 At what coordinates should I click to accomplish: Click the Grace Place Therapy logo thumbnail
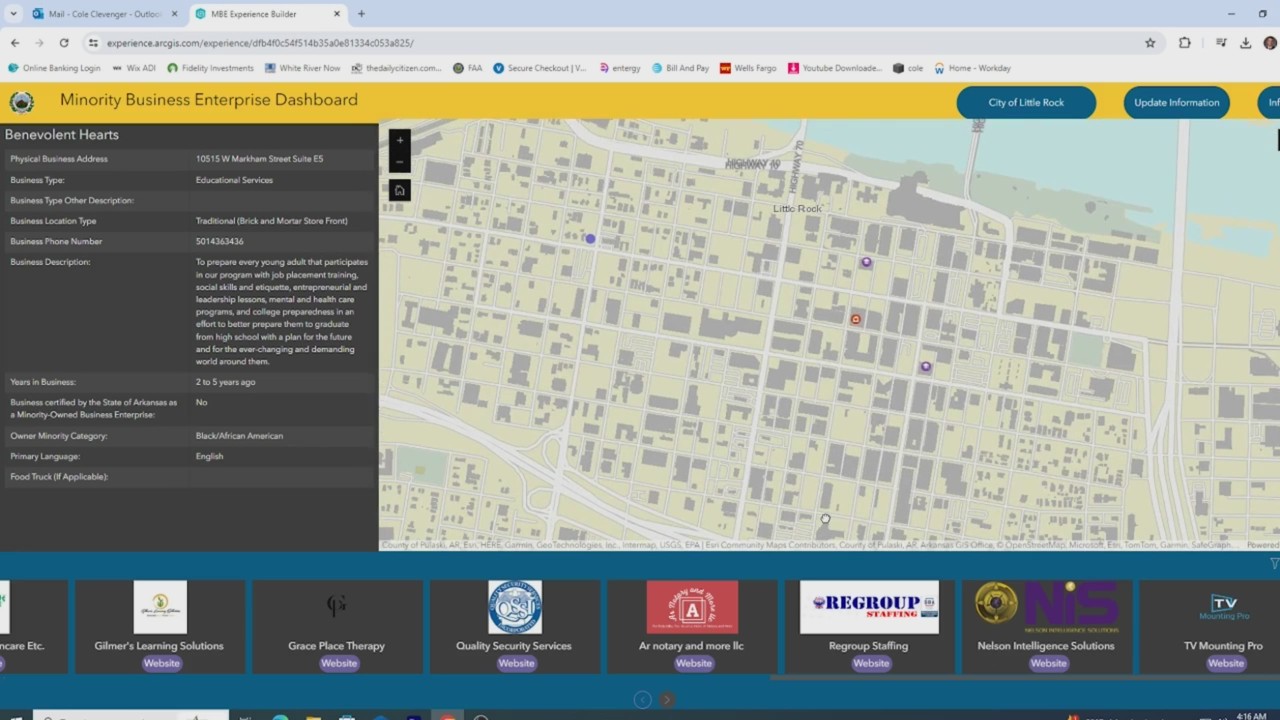click(x=337, y=606)
